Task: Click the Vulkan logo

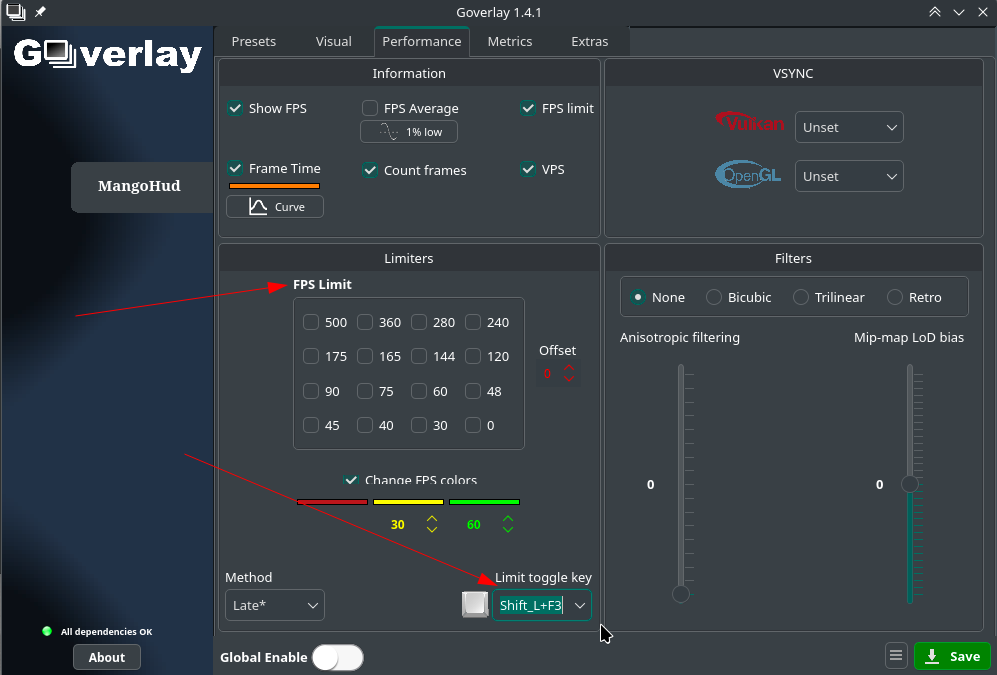Action: tap(750, 121)
